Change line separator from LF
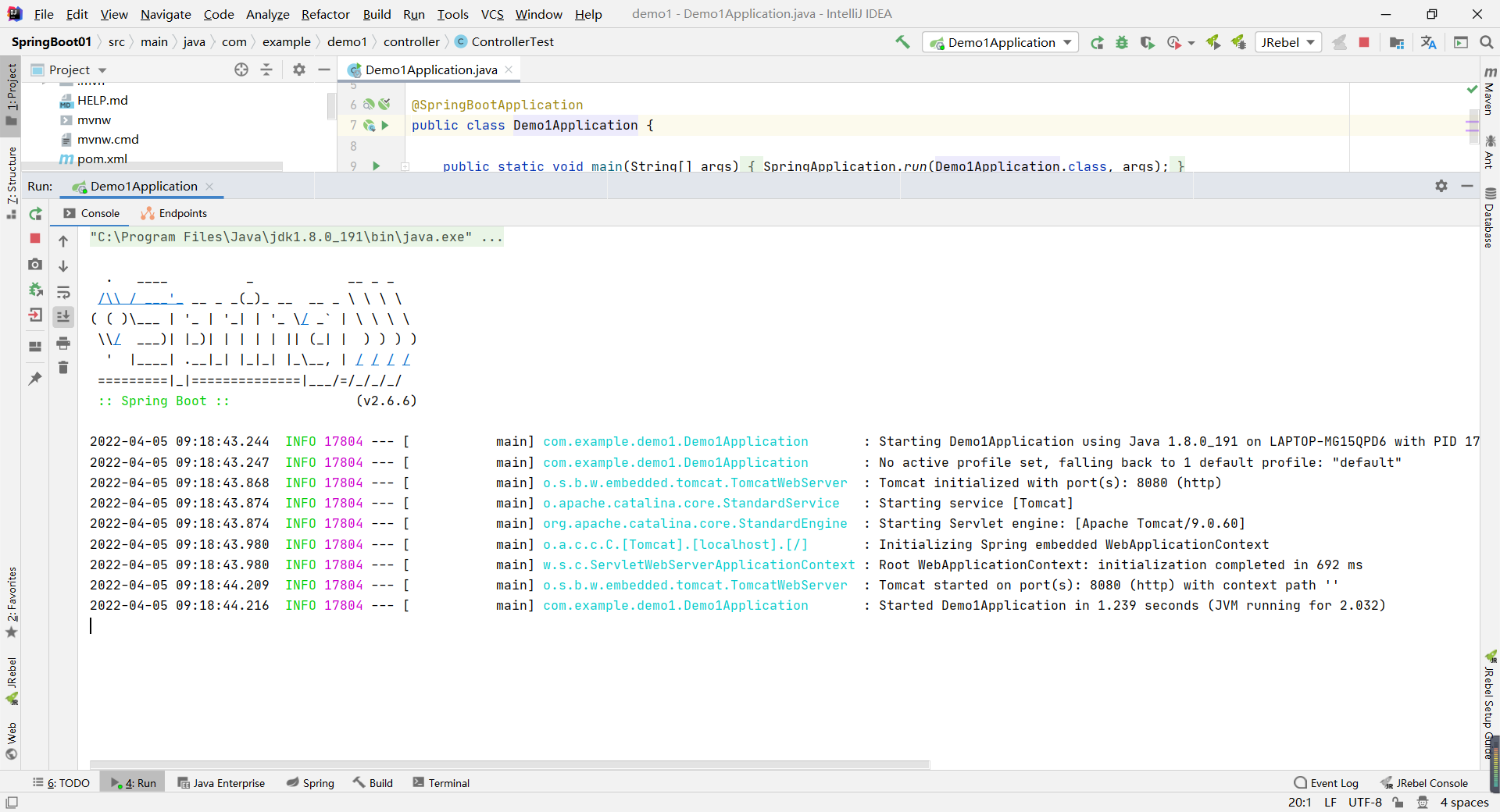The image size is (1500, 812). tap(1330, 802)
